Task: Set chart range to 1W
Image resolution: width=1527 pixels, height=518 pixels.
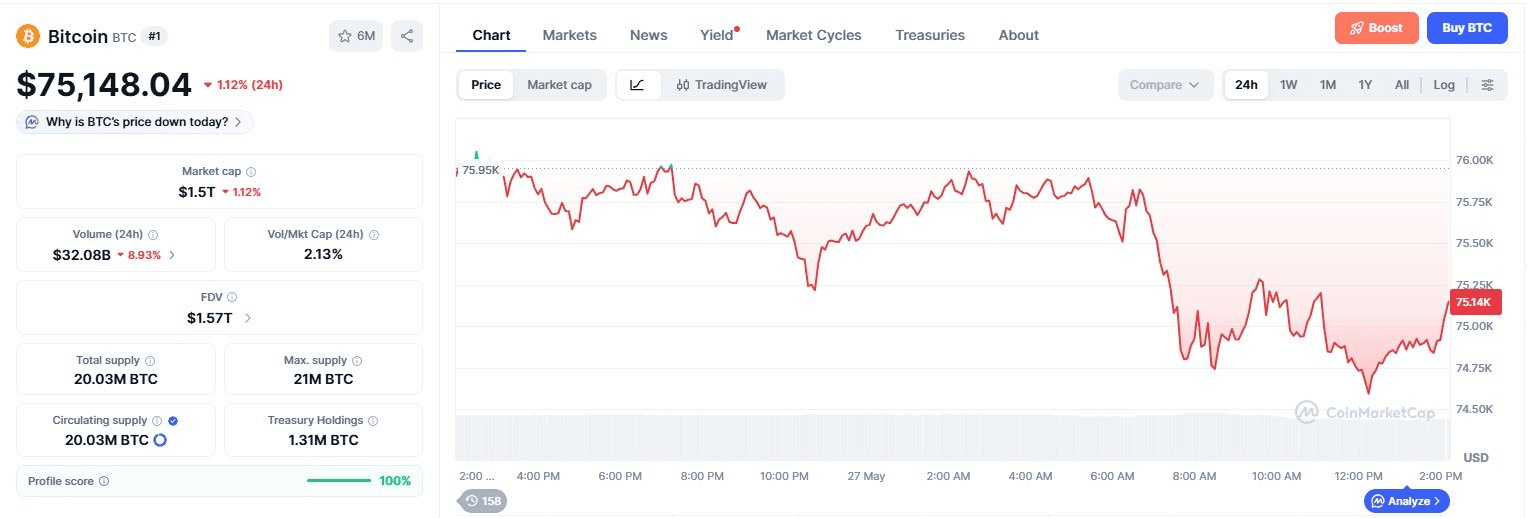Action: click(x=1289, y=85)
